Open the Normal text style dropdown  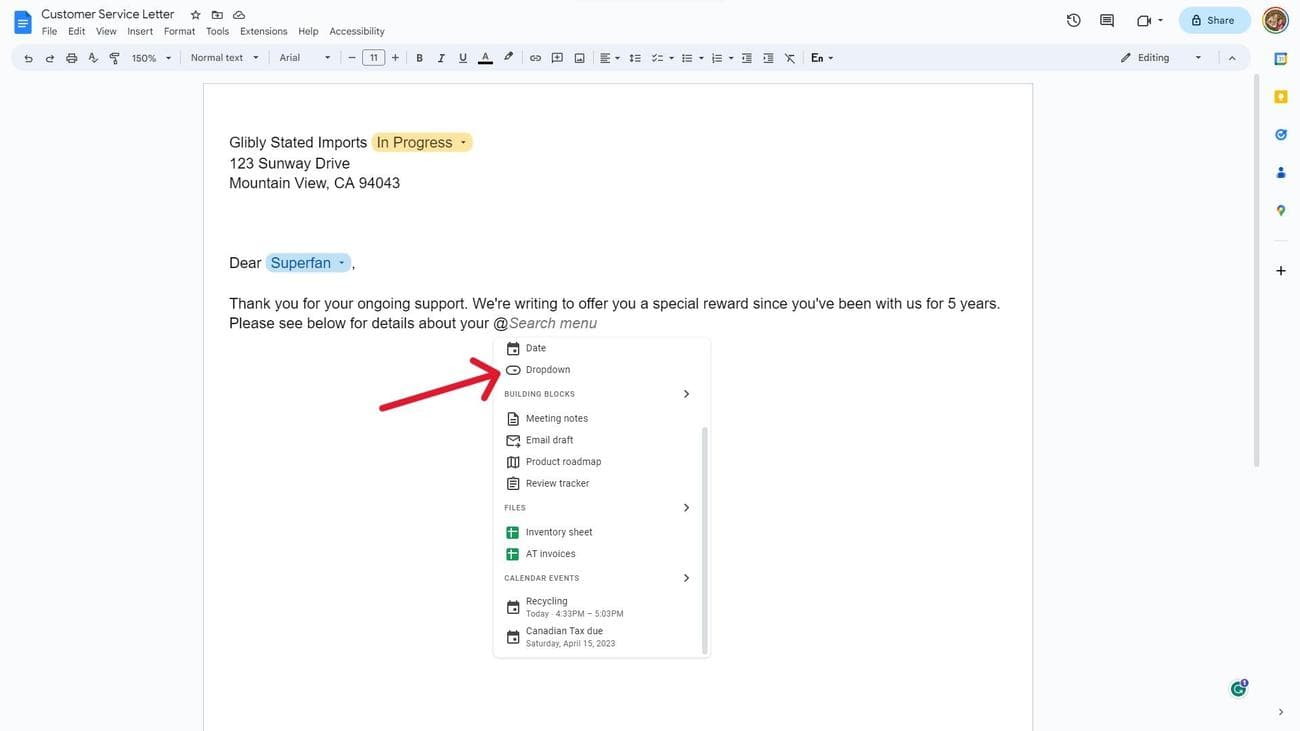click(x=224, y=58)
